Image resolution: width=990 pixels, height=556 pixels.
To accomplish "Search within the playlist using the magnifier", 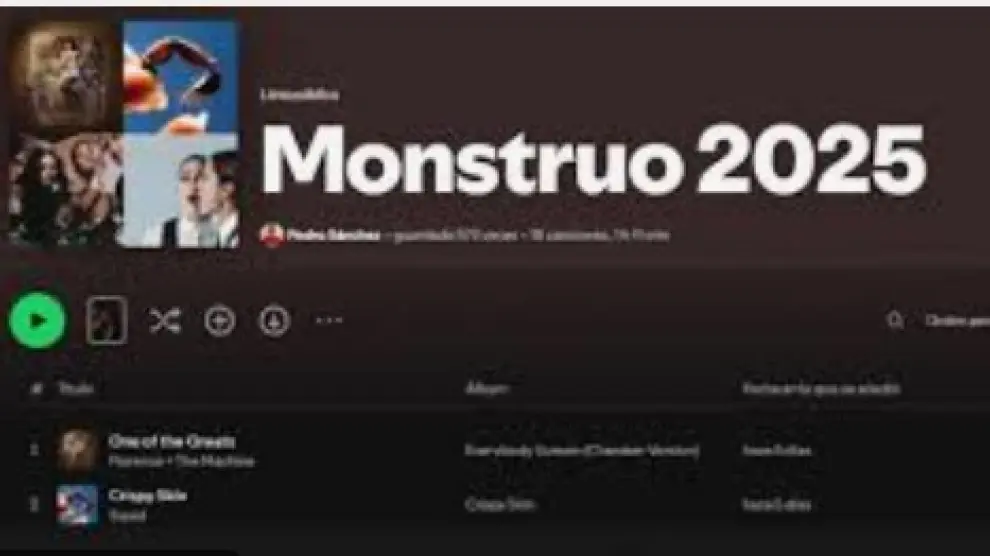I will 895,321.
